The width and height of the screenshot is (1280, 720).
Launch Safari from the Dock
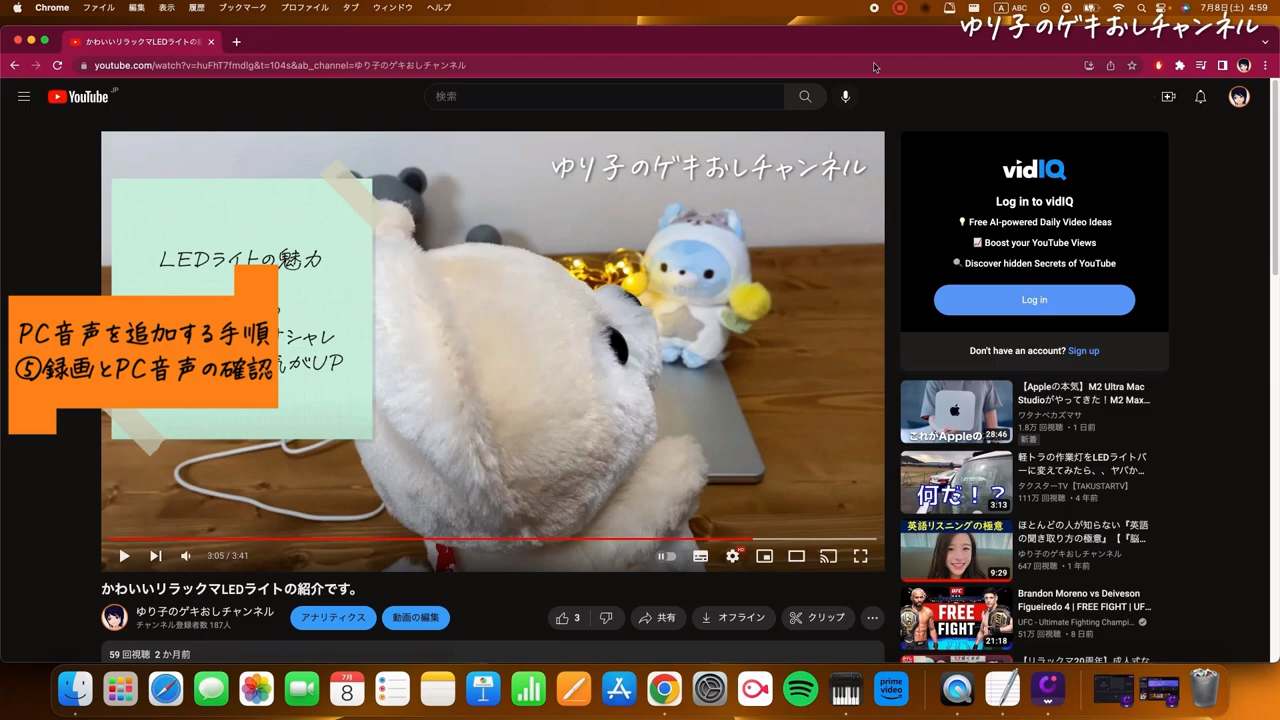tap(166, 689)
